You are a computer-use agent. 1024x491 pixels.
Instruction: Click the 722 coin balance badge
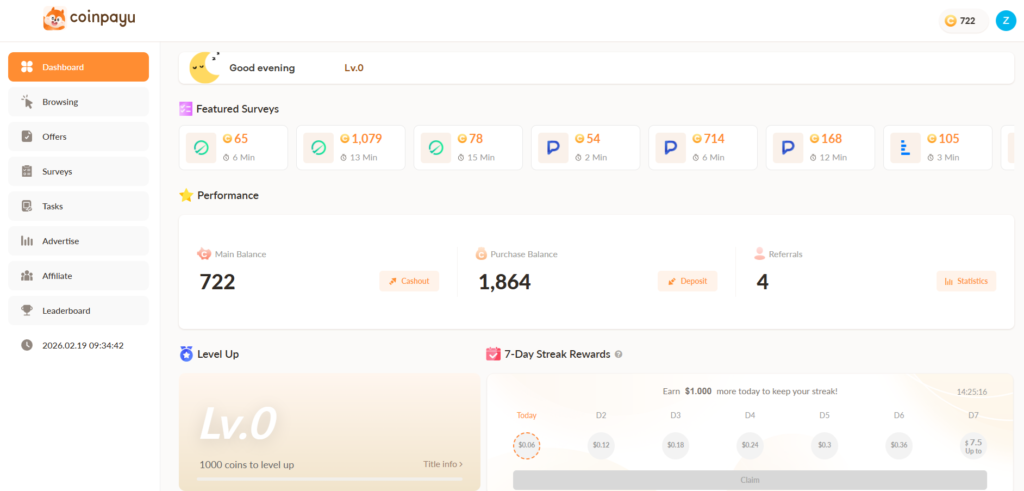coord(962,21)
